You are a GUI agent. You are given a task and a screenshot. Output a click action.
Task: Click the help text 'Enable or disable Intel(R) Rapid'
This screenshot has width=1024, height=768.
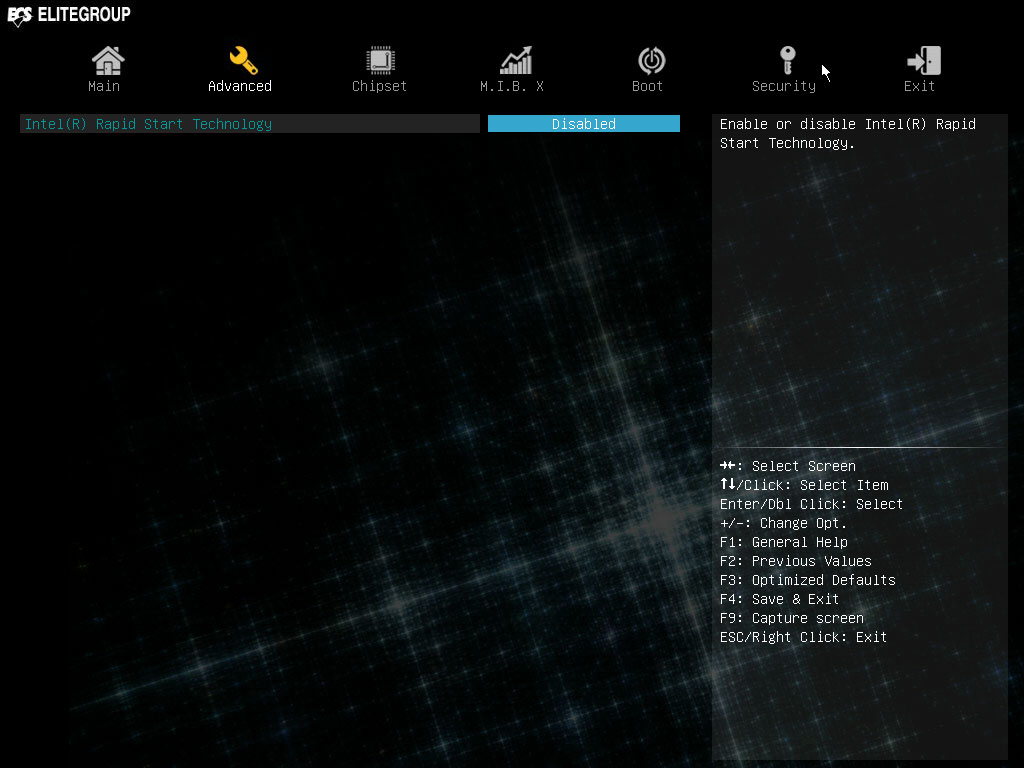pyautogui.click(x=848, y=124)
